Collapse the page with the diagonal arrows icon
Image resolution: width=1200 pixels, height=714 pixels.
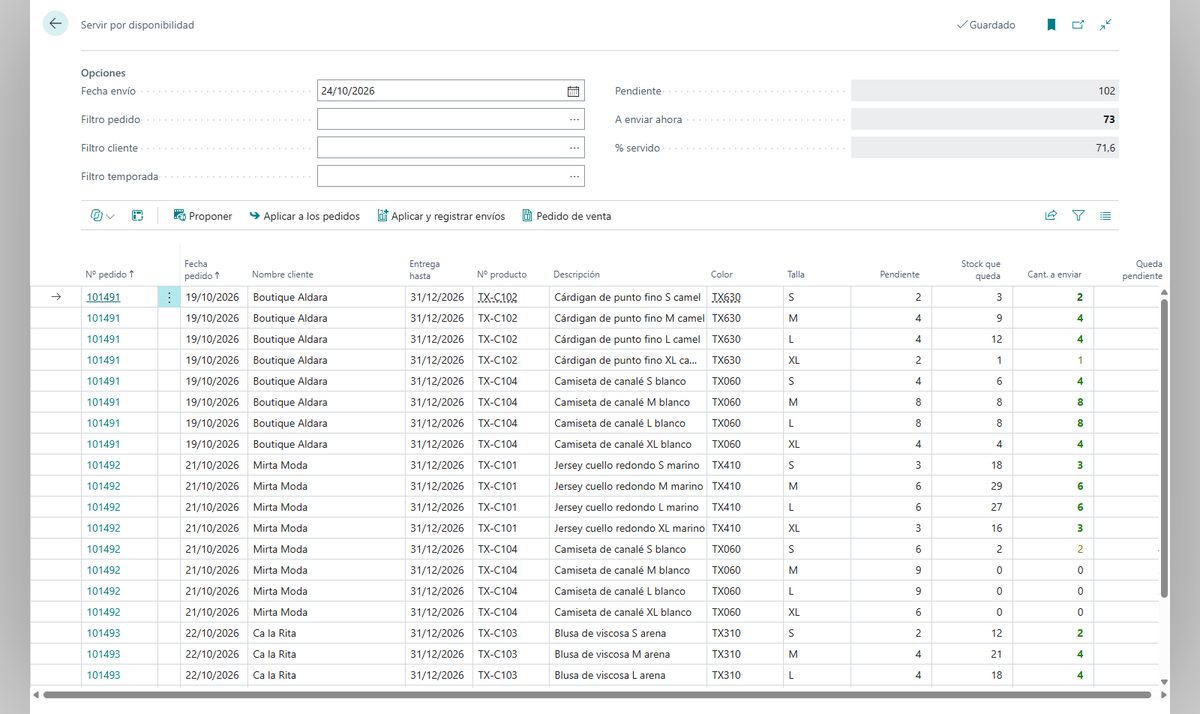[1105, 25]
